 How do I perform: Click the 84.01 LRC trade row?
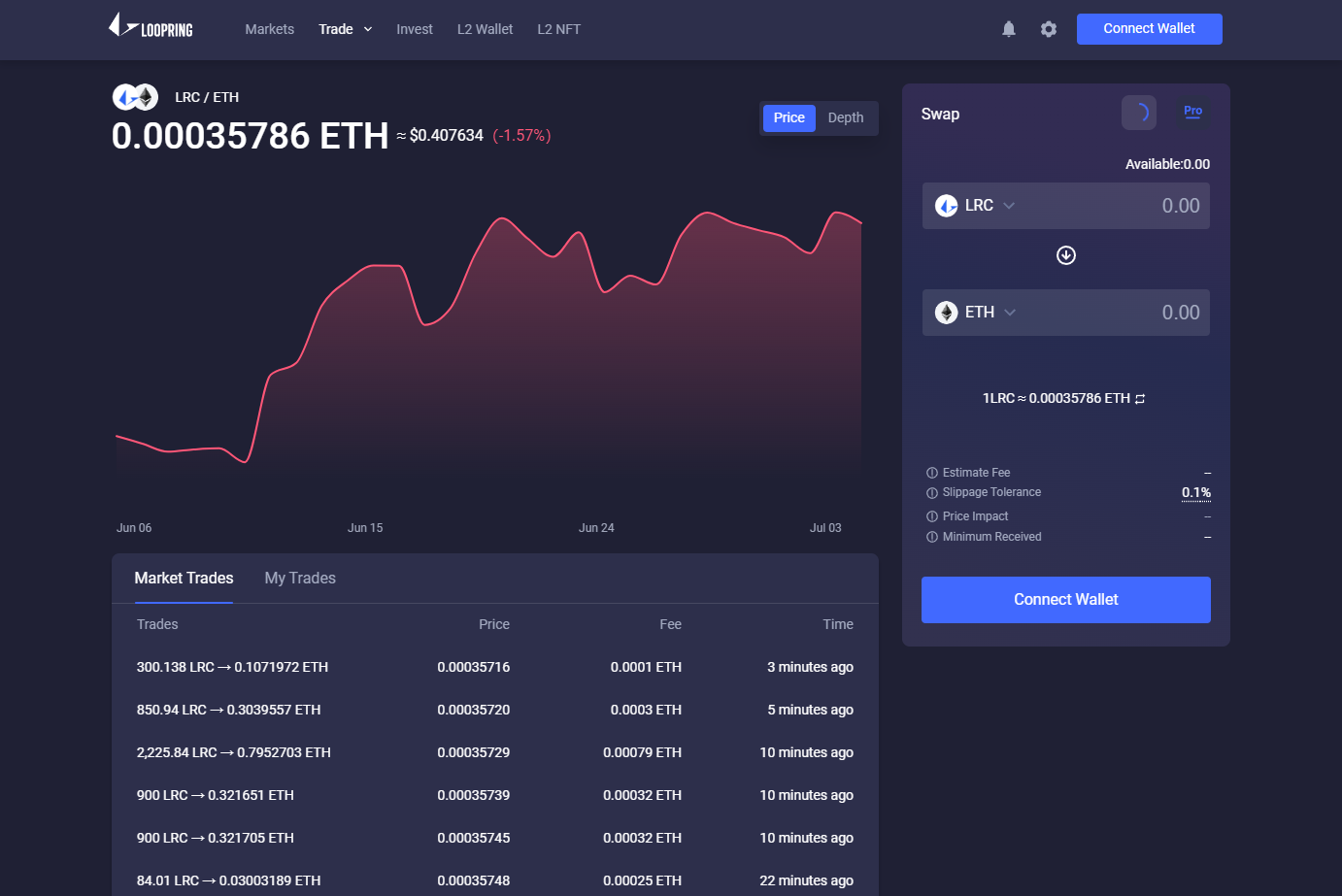coord(495,880)
